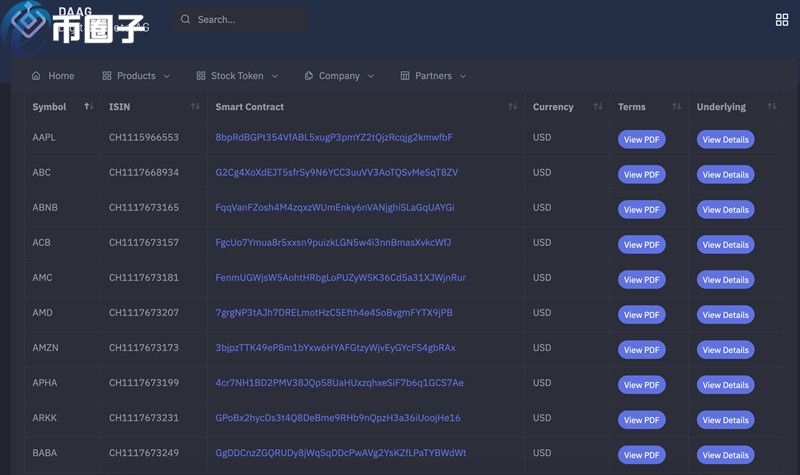Click the Smart Contract column header
This screenshot has width=800, height=475.
[x=249, y=107]
